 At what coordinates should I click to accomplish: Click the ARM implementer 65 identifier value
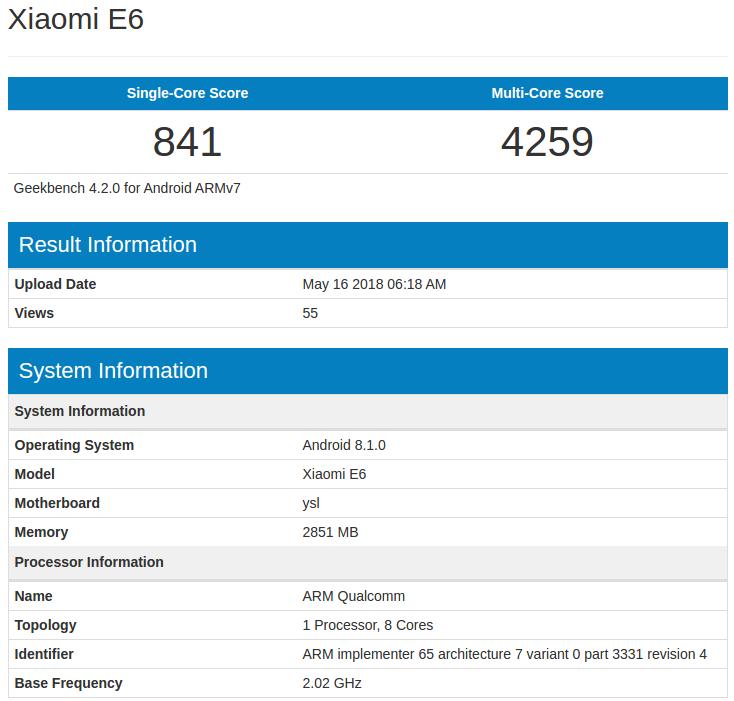(x=504, y=654)
